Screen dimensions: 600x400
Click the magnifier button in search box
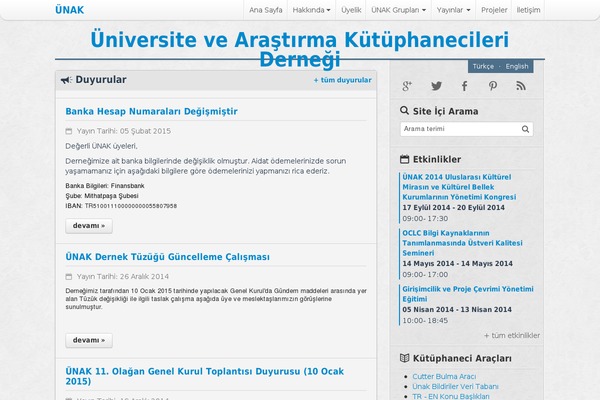click(525, 129)
